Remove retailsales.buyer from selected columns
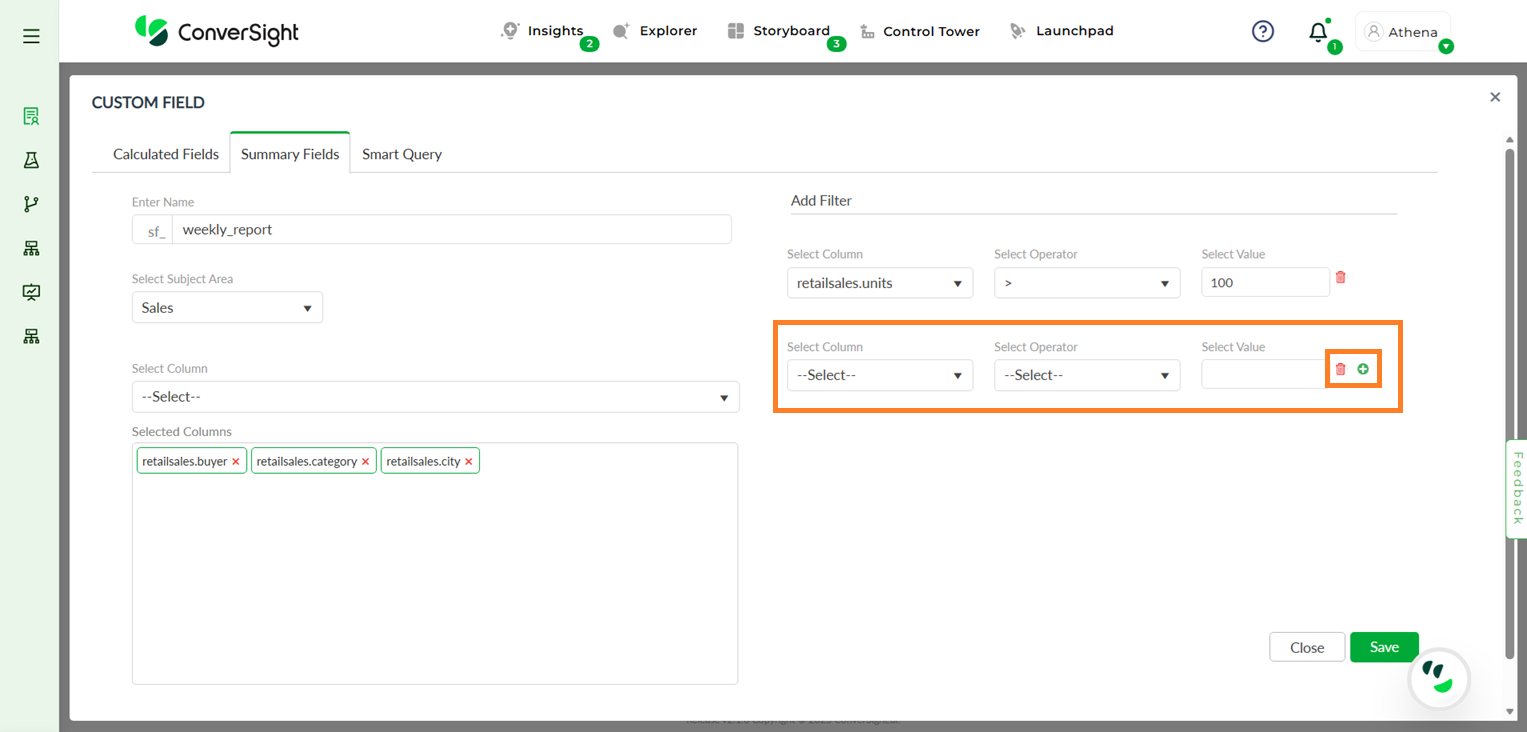 [236, 462]
